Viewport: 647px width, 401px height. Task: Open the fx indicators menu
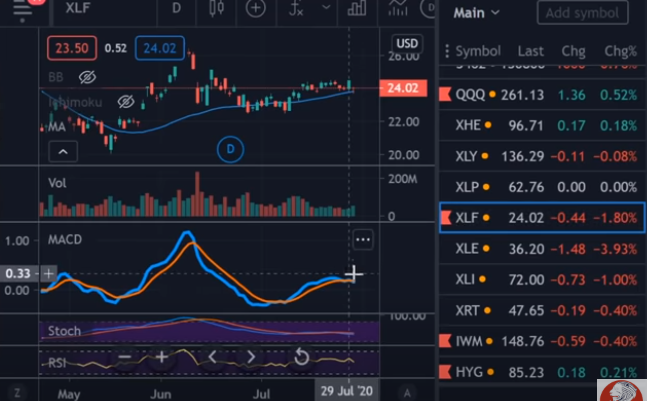pyautogui.click(x=296, y=8)
